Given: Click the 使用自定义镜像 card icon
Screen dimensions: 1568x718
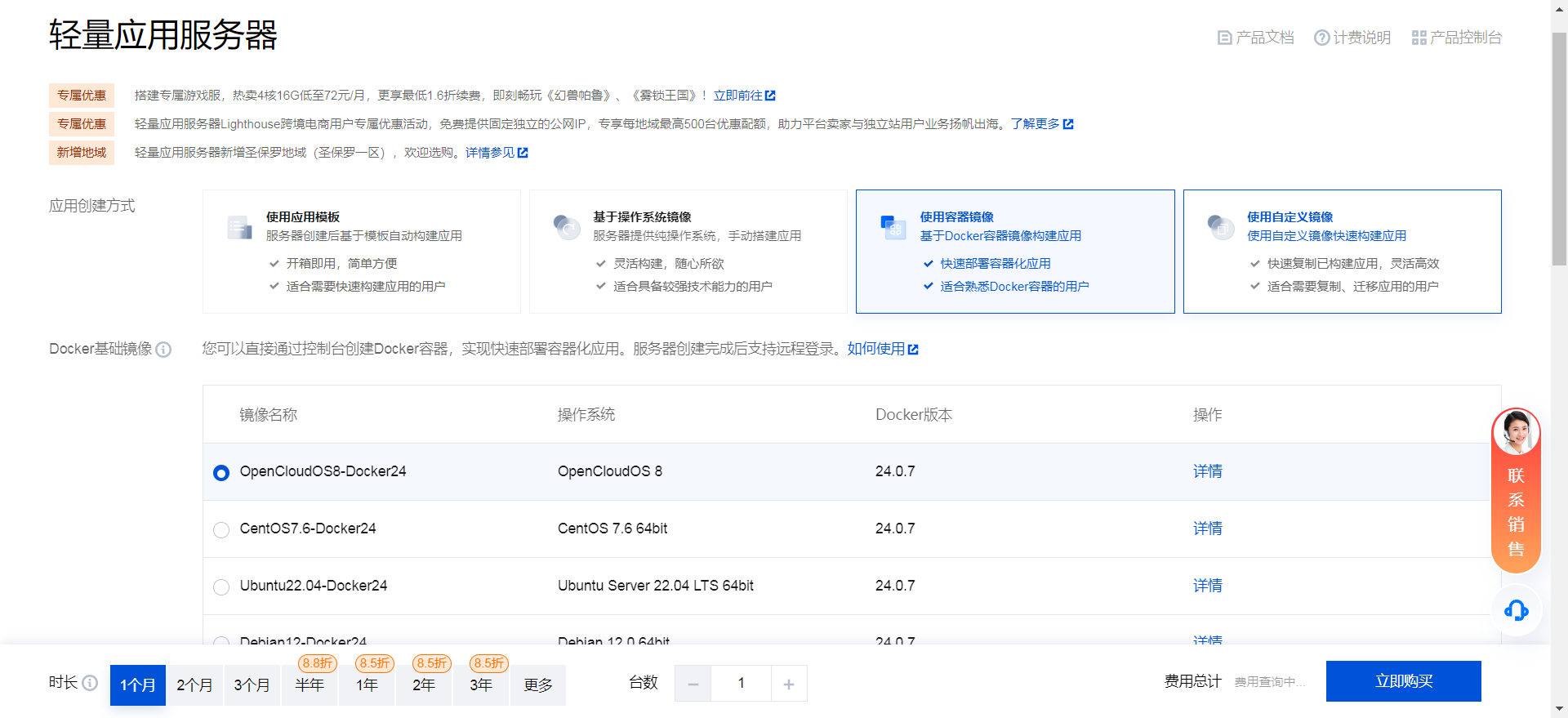Looking at the screenshot, I should coord(1221,227).
